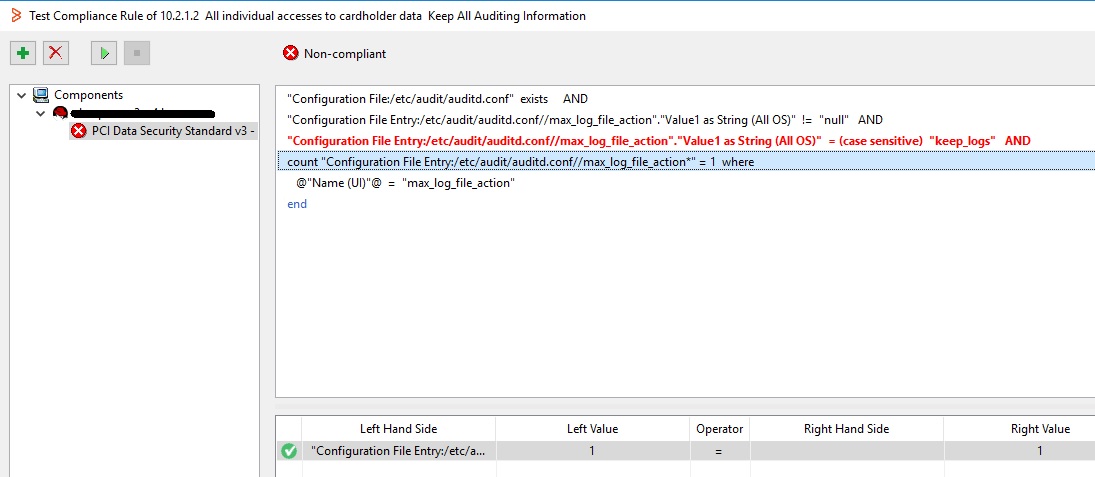Image resolution: width=1095 pixels, height=477 pixels.
Task: Run the compliance test with the play button
Action: click(104, 53)
